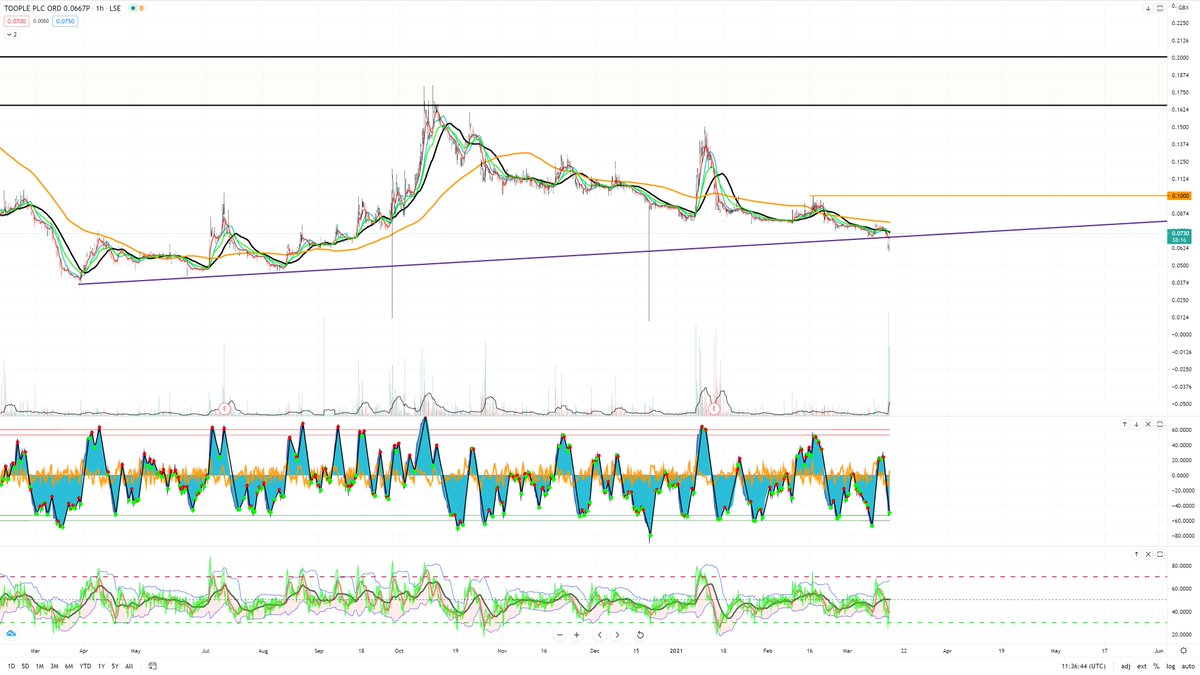Viewport: 1200px width, 675px height.
Task: Click the earnings marker near January 2021
Action: [715, 408]
